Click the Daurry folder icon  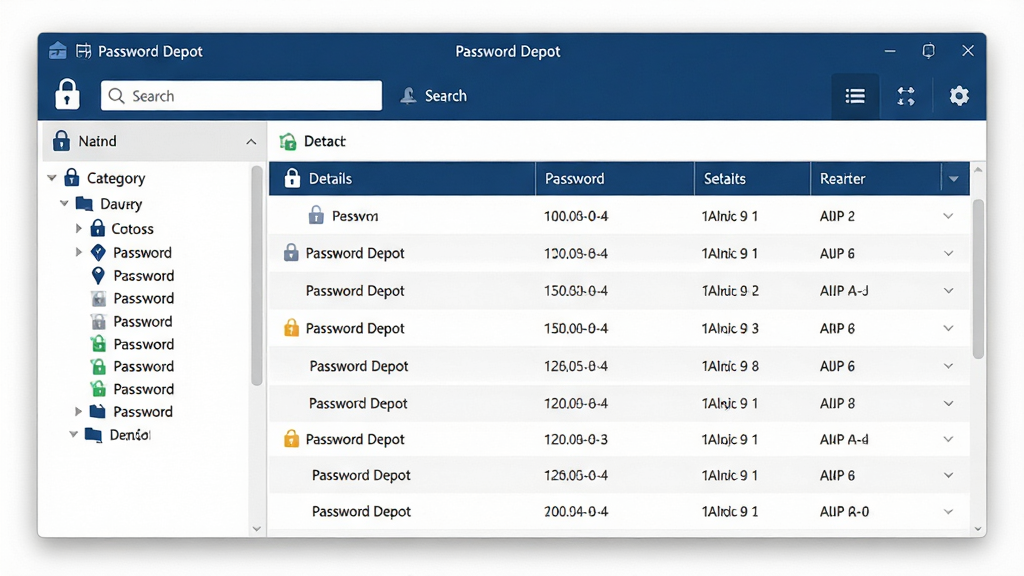click(84, 204)
